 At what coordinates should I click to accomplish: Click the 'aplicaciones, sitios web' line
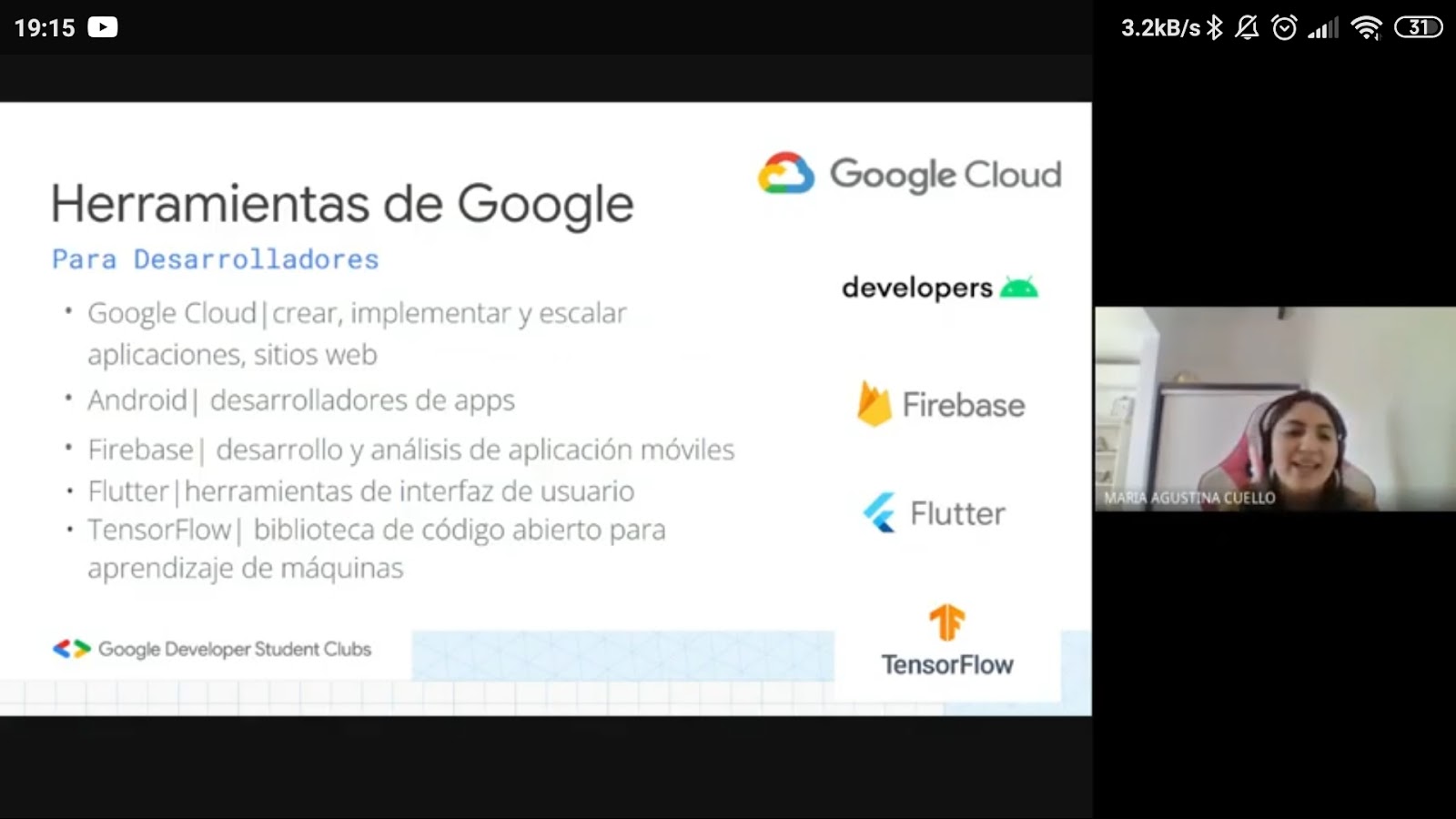click(232, 354)
